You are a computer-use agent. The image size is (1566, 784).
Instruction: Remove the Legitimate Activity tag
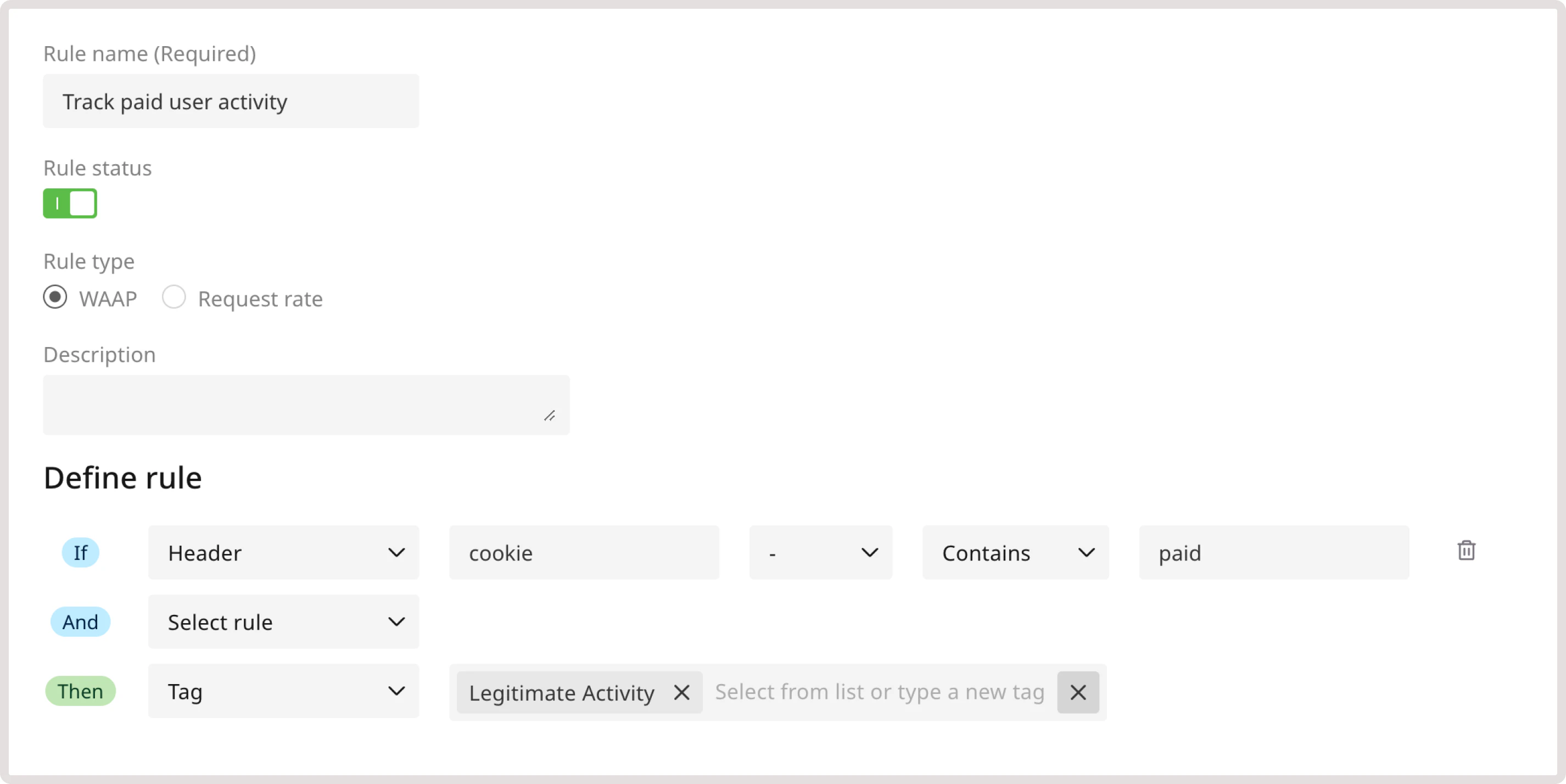(682, 692)
